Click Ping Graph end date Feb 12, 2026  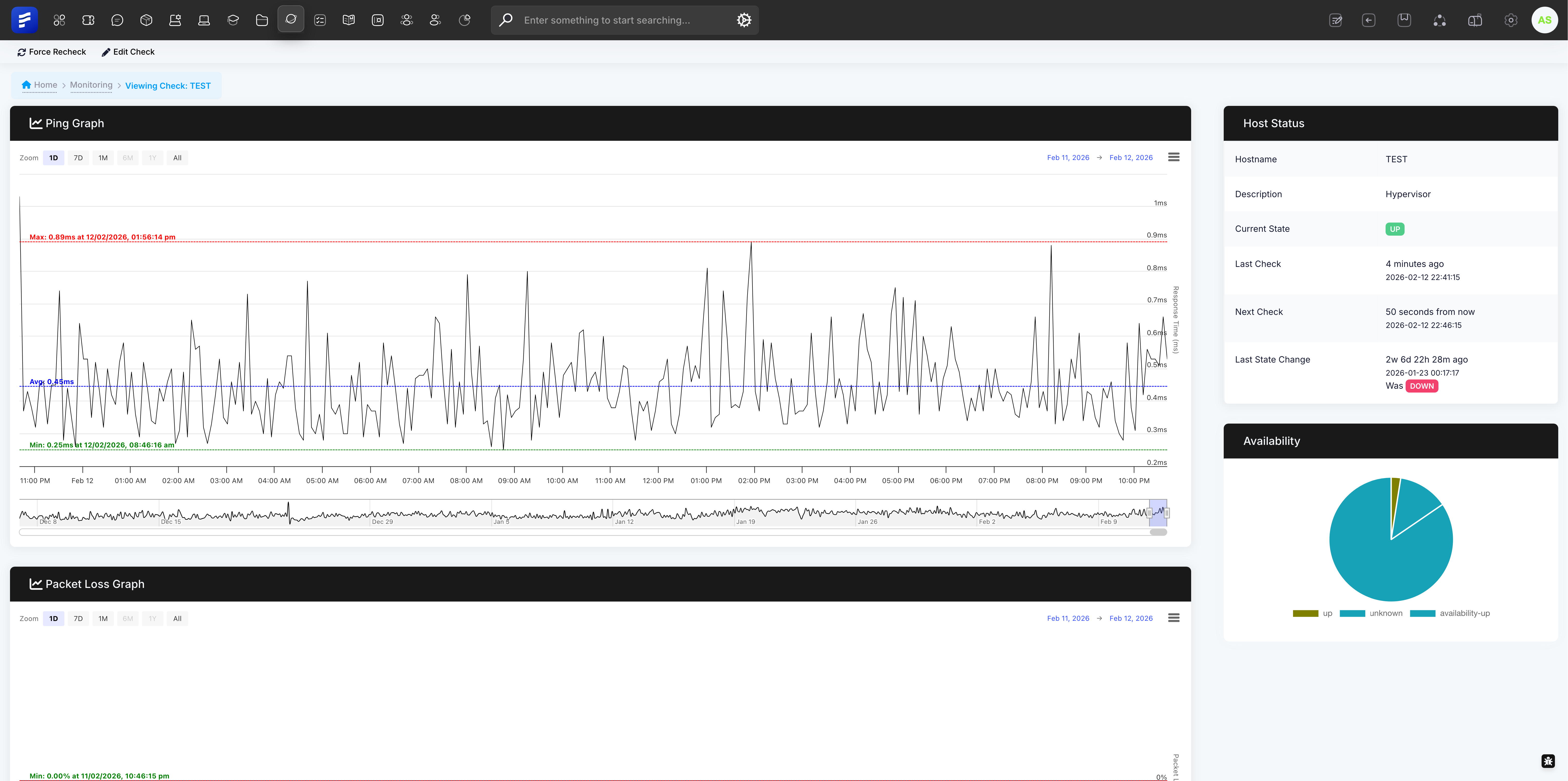[1131, 157]
